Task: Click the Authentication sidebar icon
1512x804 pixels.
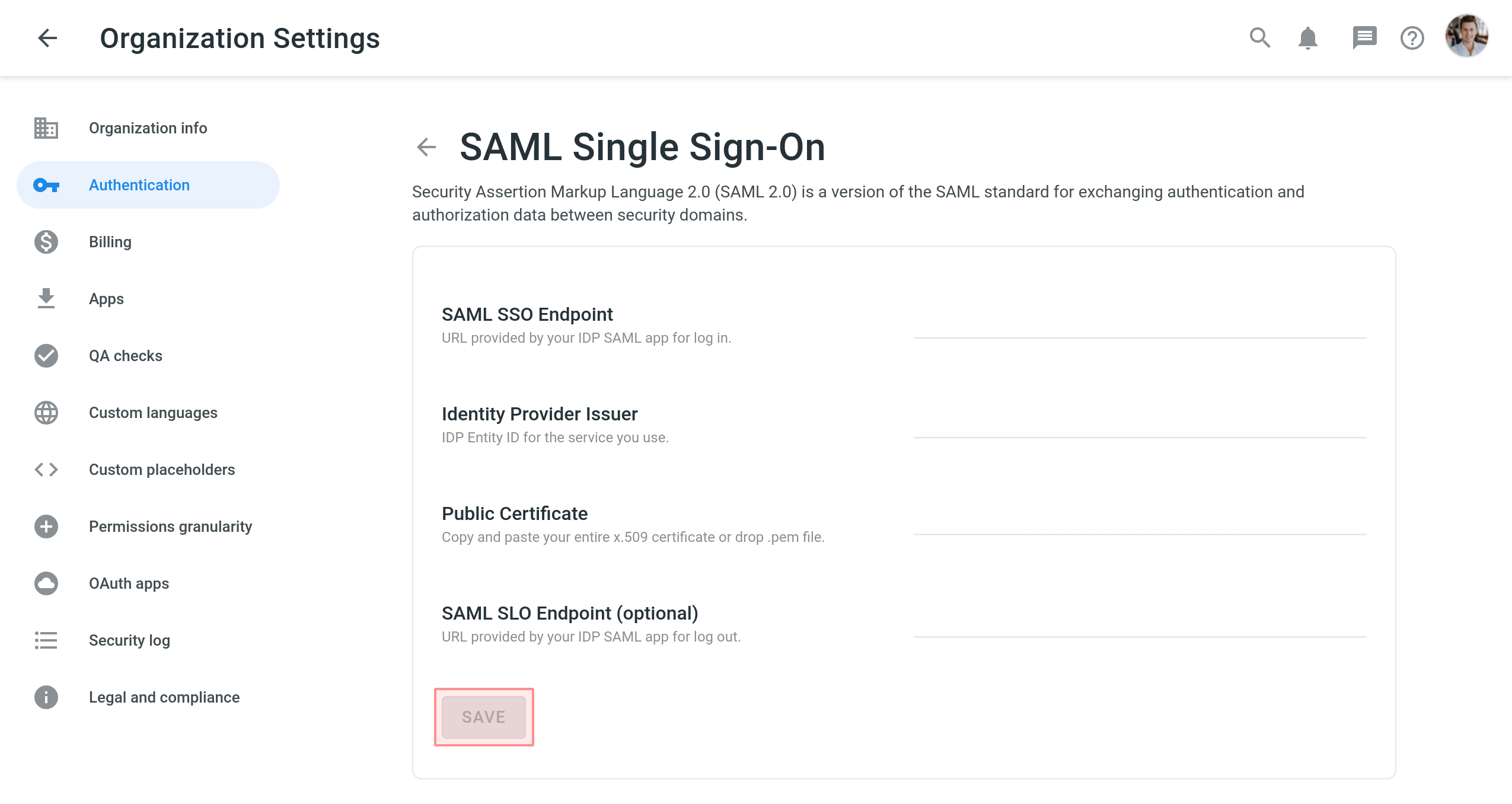Action: 47,185
